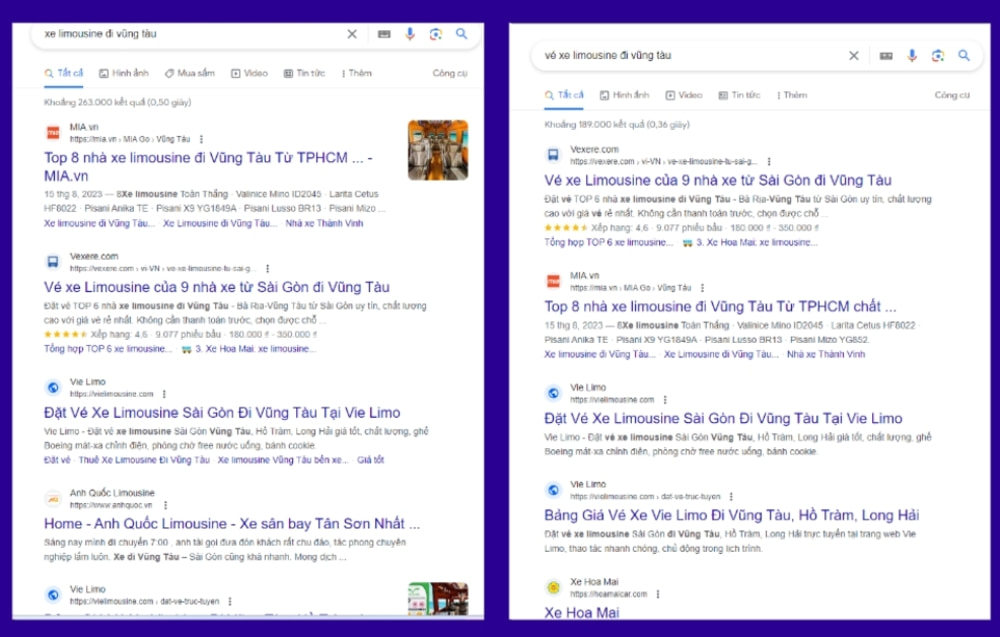The height and width of the screenshot is (637, 1000).
Task: Clear the right search box with the X icon
Action: (853, 55)
